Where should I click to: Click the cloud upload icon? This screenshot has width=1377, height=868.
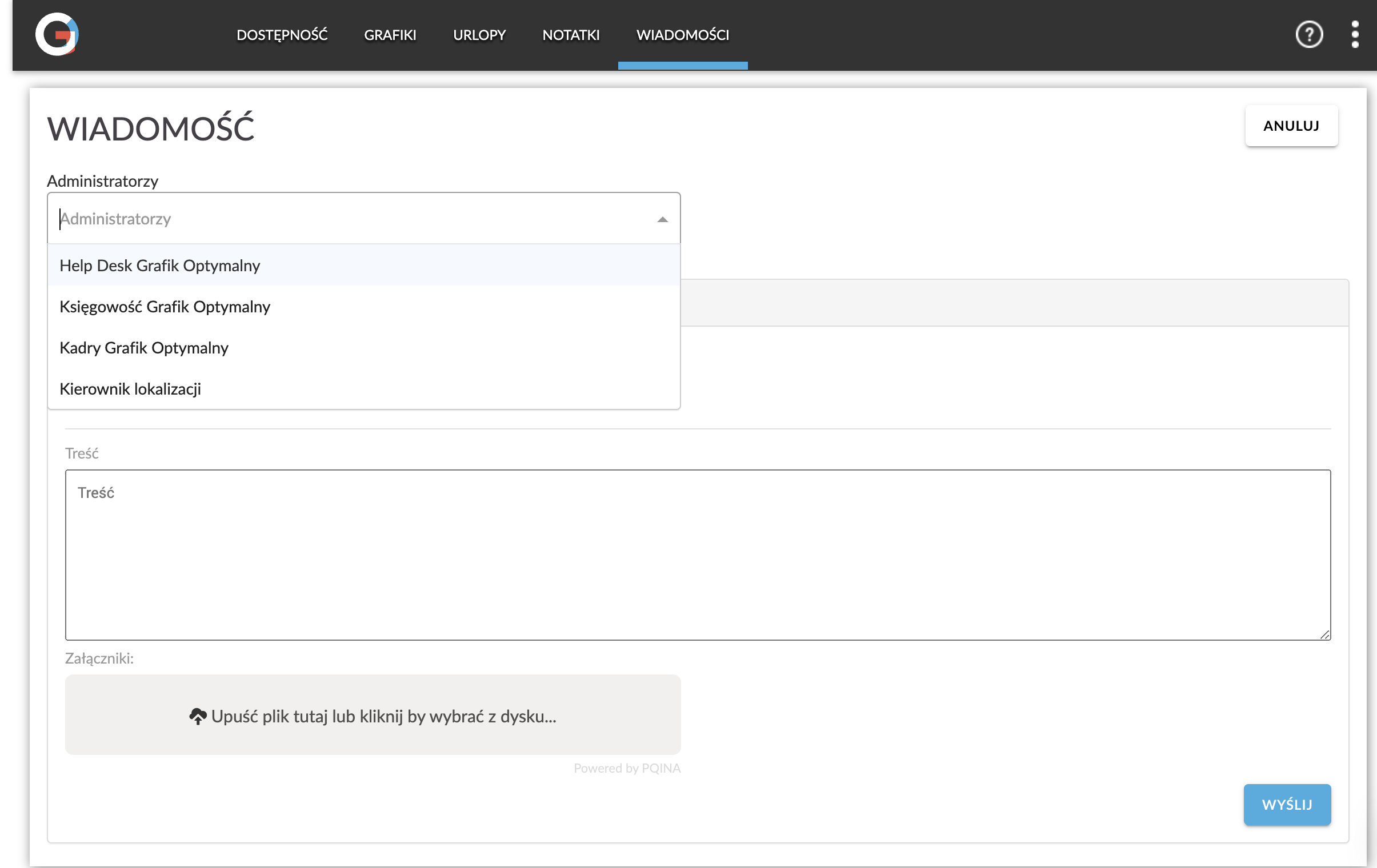197,716
